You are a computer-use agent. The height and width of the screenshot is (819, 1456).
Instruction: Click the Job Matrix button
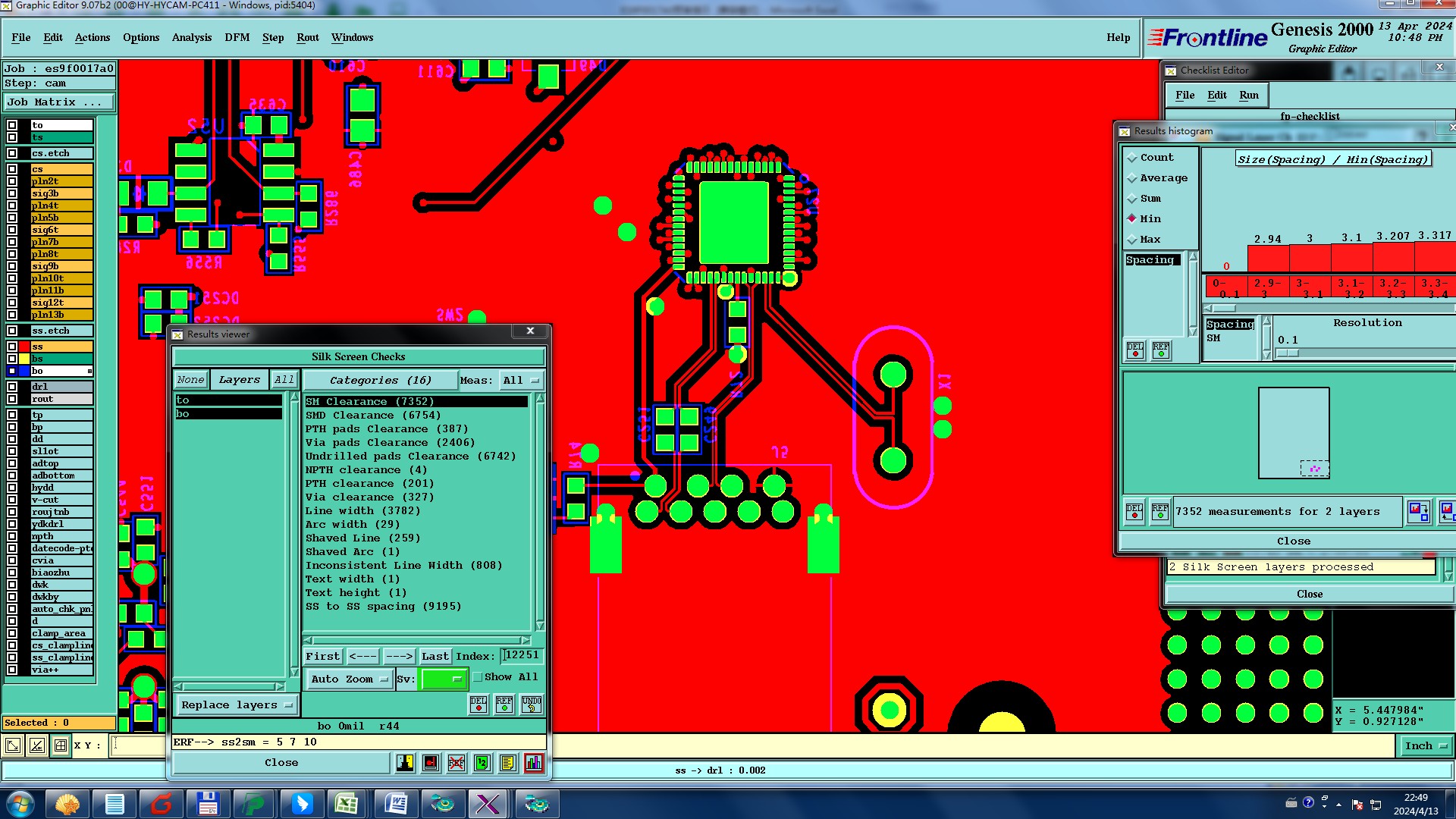point(58,102)
